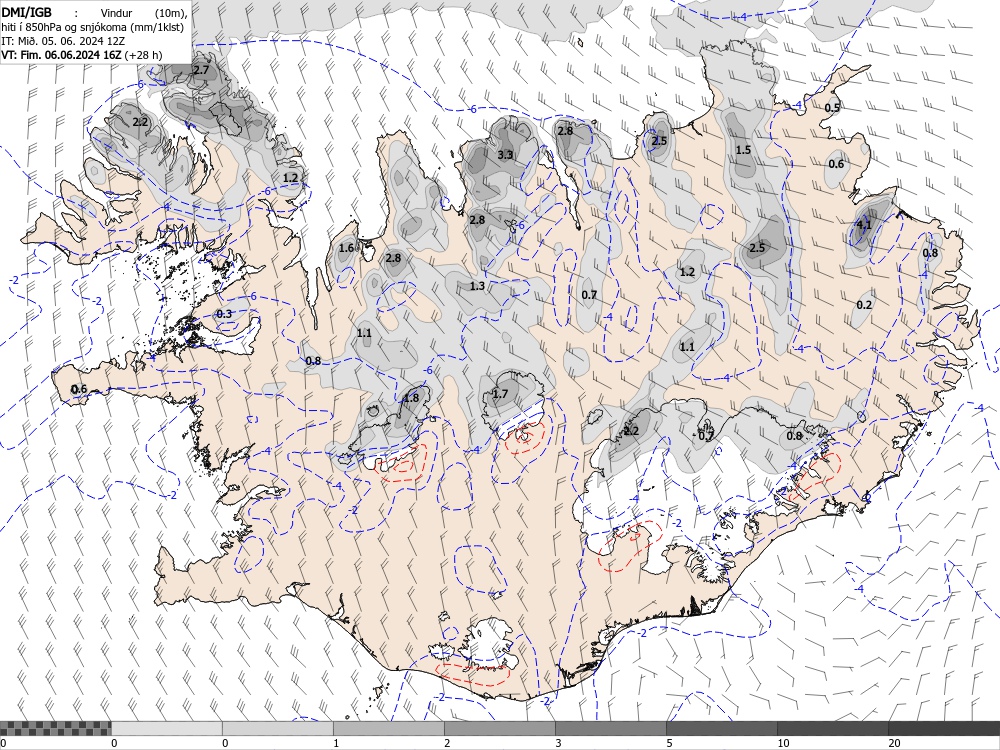Click the 0.3 snowfall value
This screenshot has width=1000, height=750.
tap(224, 314)
